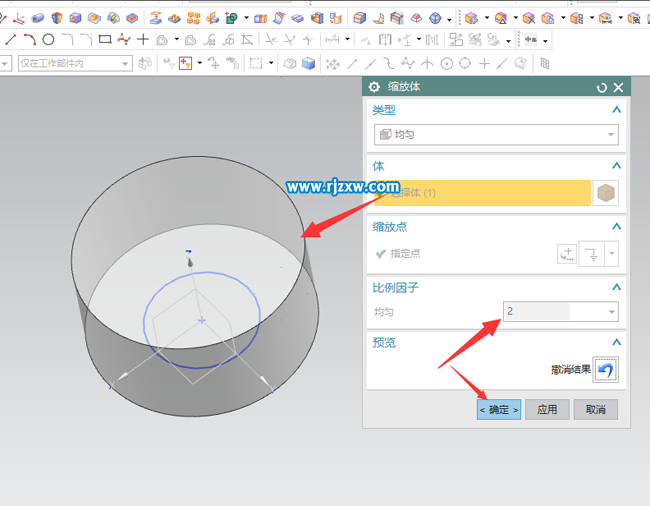Select the Arc sketch tool
The width and height of the screenshot is (650, 506).
[x=29, y=39]
